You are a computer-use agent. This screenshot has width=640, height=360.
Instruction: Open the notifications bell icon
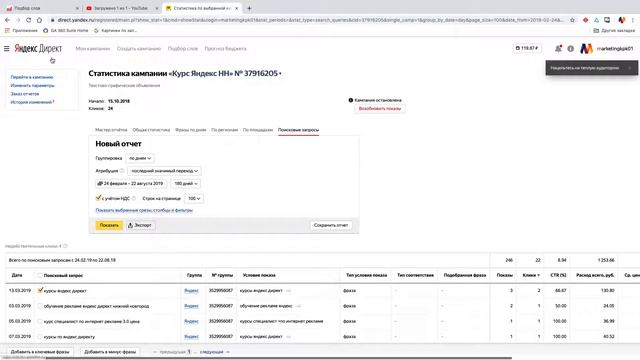click(x=558, y=49)
